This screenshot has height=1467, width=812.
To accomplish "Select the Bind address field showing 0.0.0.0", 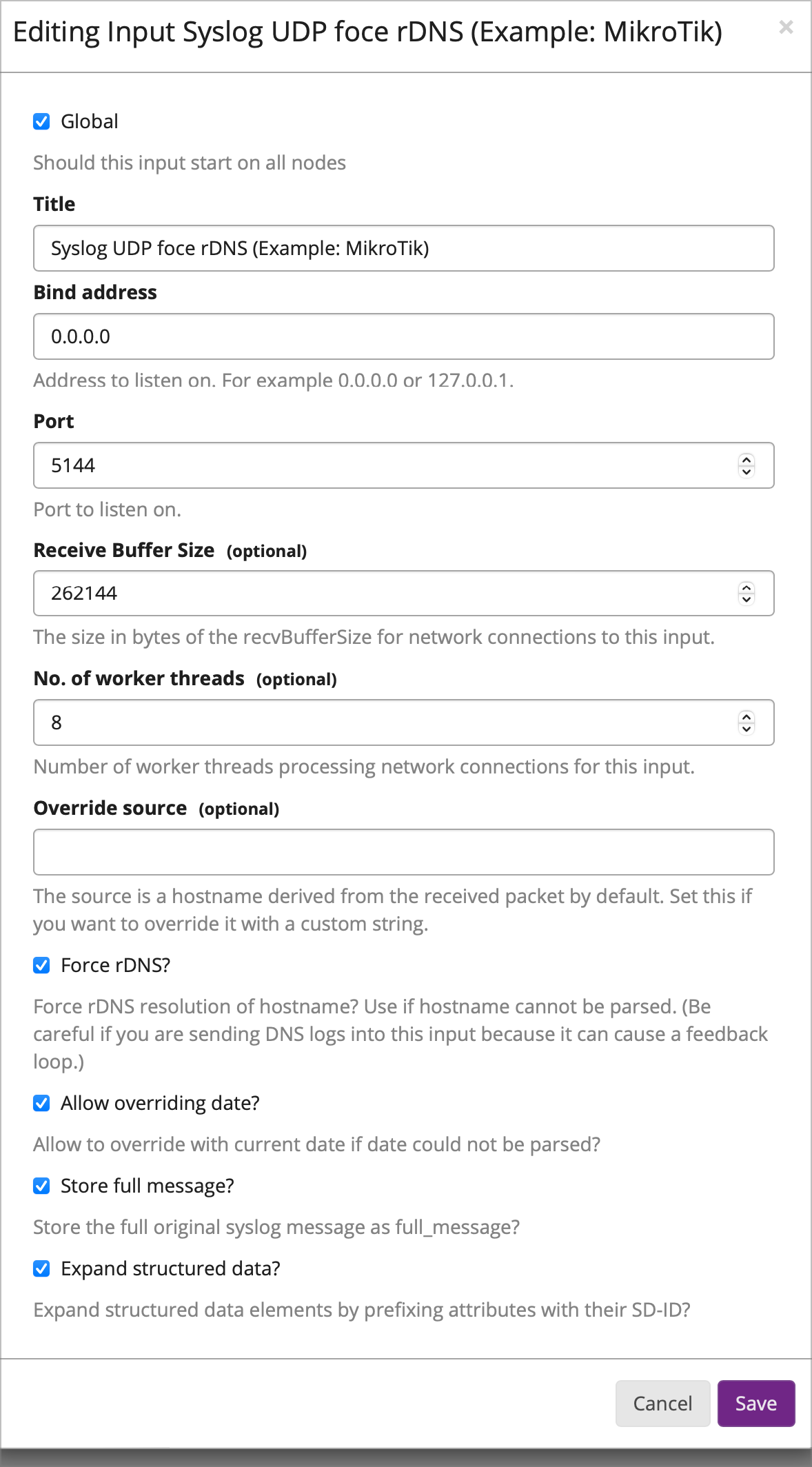I will click(345, 336).
